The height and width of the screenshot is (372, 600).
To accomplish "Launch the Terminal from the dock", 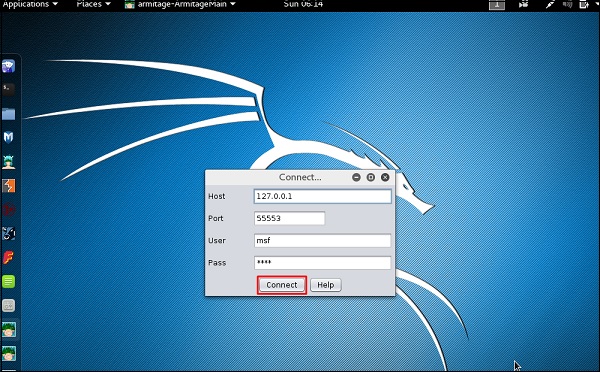I will pos(8,90).
